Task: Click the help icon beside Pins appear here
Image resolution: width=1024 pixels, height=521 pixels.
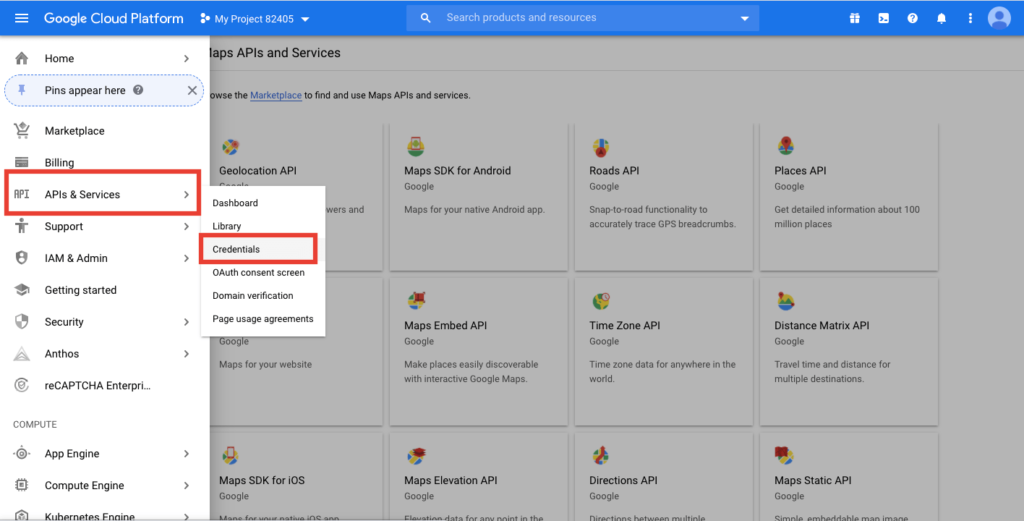Action: click(x=138, y=90)
